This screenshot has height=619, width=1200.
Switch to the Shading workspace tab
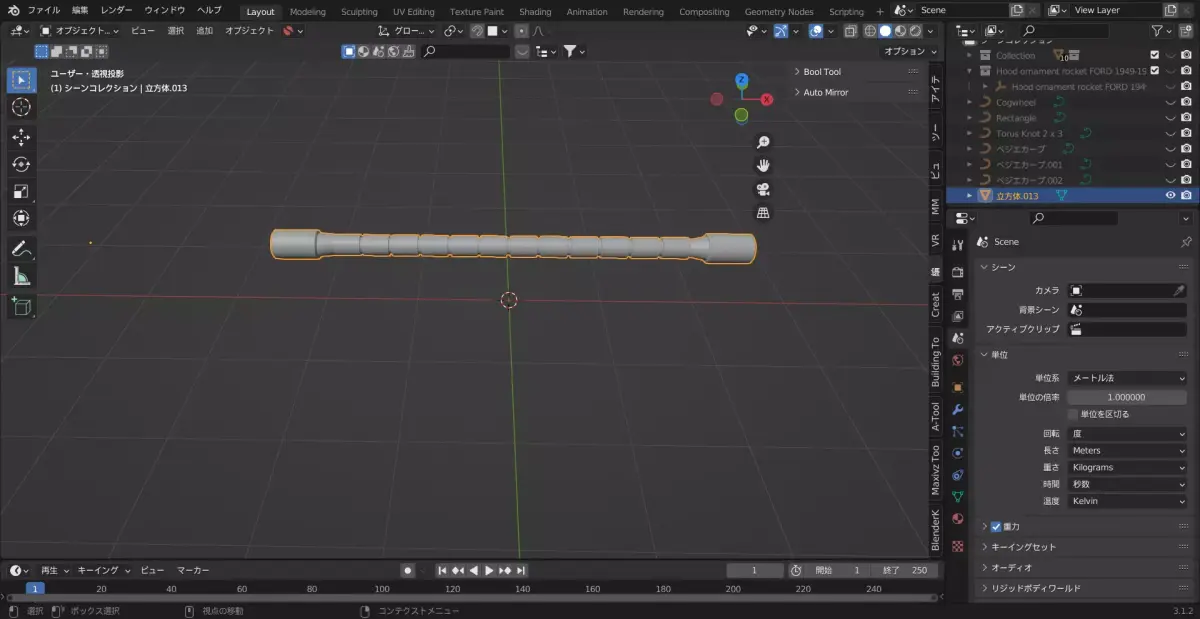coord(535,12)
